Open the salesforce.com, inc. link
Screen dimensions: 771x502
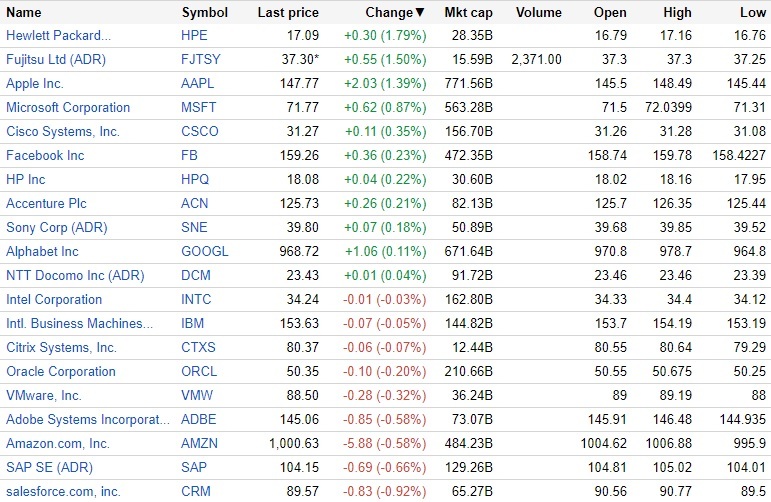tap(63, 492)
